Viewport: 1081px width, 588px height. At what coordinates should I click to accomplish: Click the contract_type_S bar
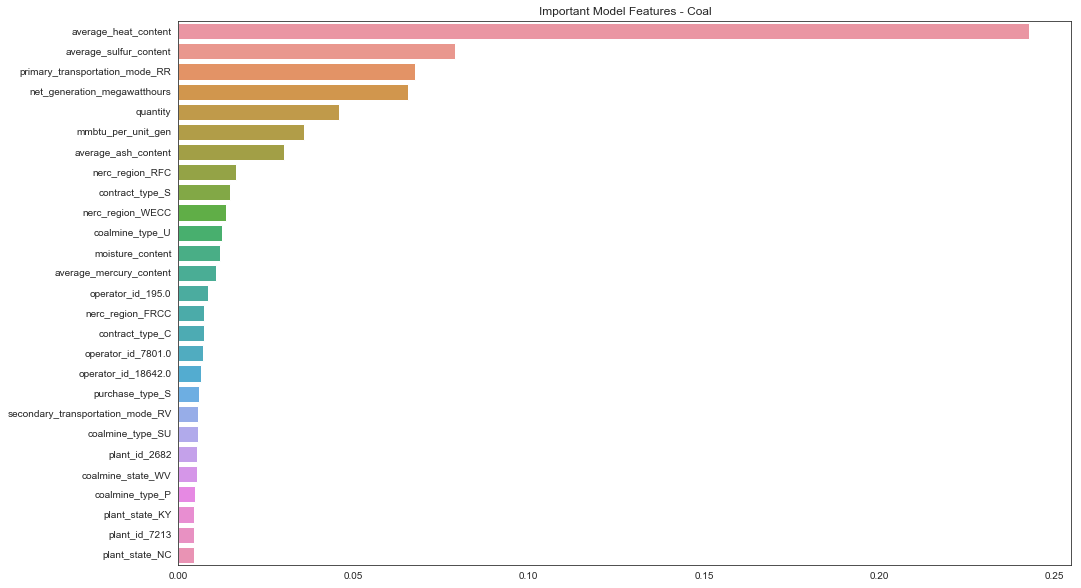[204, 192]
